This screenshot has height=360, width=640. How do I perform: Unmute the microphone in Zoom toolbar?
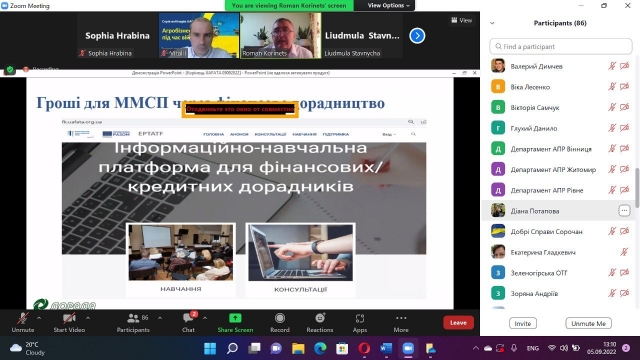[22, 322]
